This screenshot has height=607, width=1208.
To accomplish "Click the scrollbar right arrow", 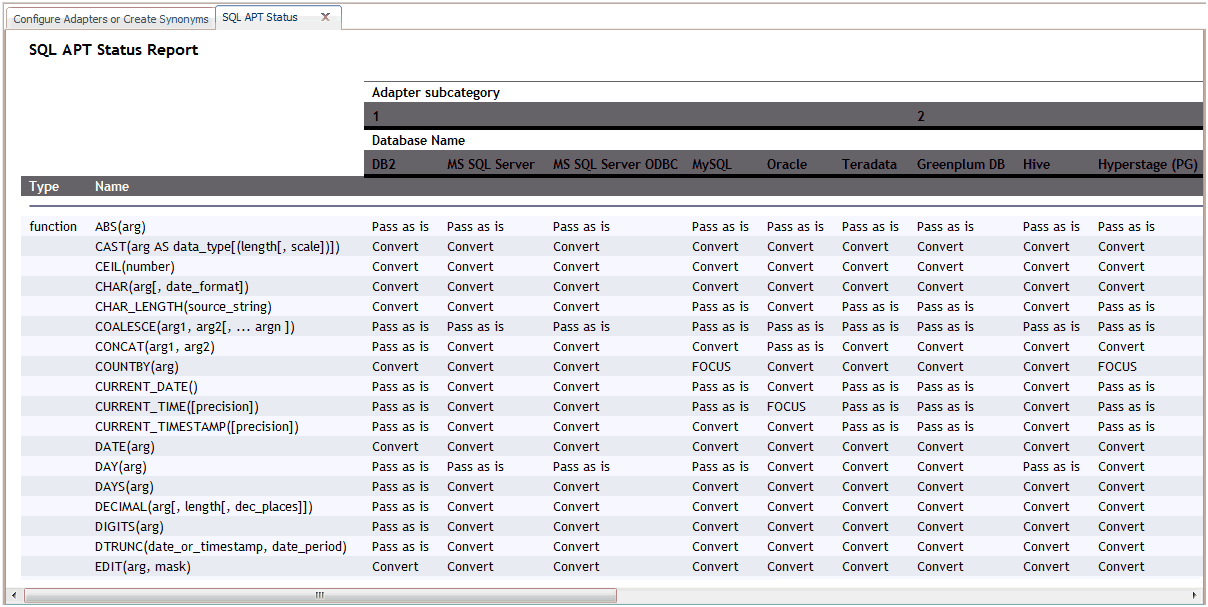I will point(1194,595).
